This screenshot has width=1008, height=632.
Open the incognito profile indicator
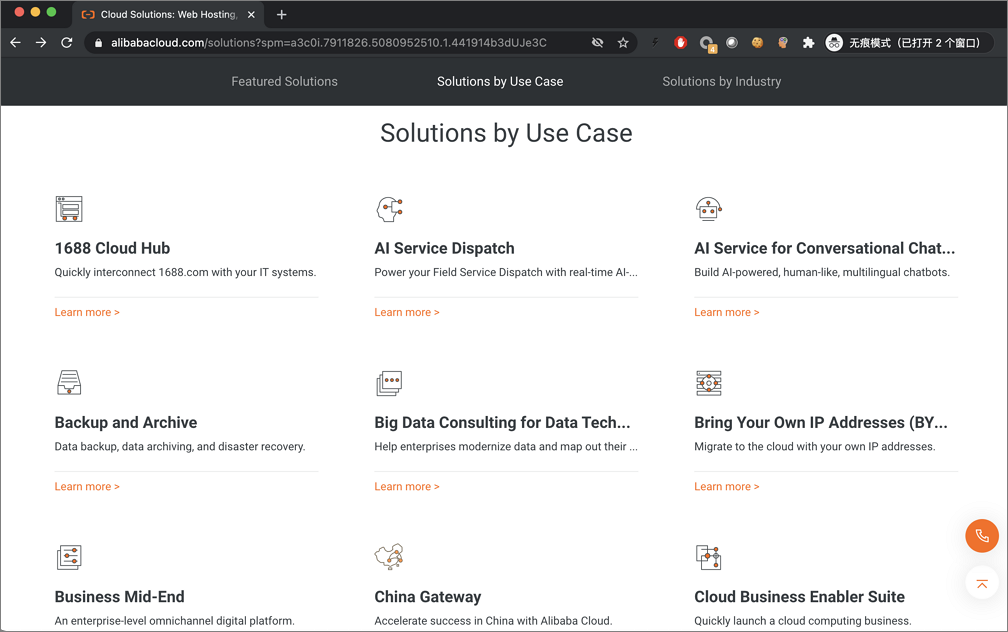908,42
